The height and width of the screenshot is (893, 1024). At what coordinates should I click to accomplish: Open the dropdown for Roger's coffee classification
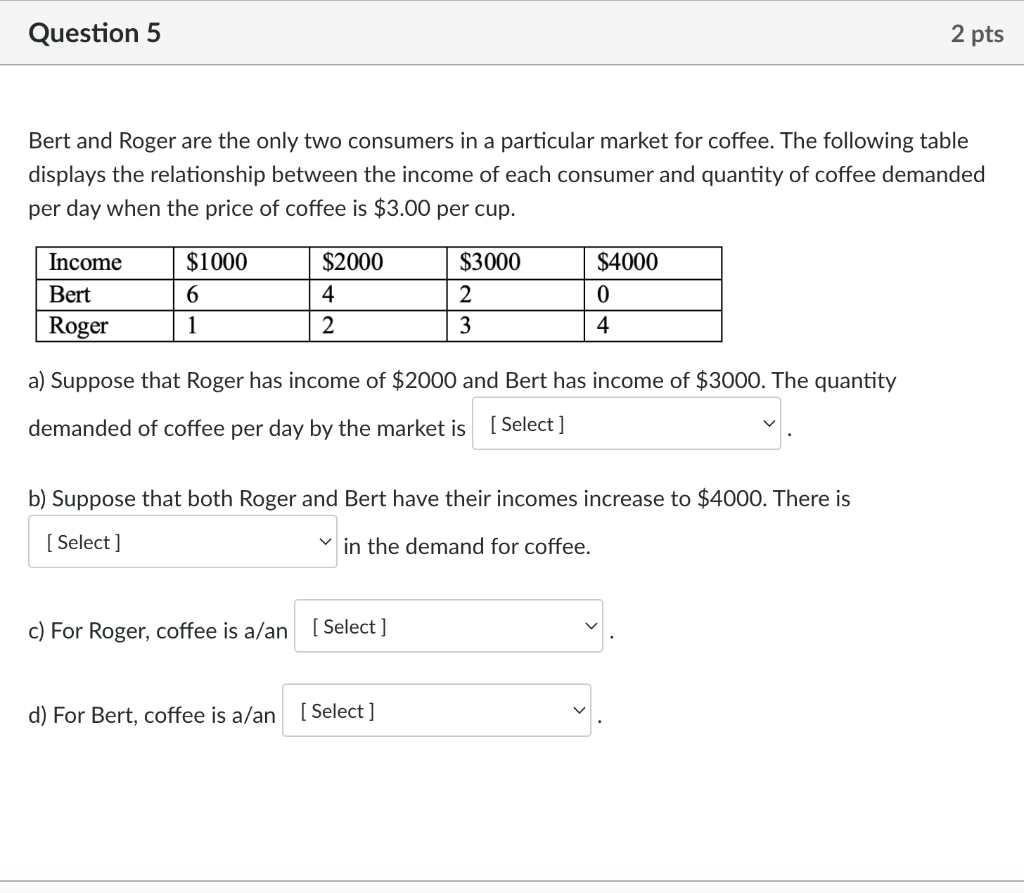(448, 625)
